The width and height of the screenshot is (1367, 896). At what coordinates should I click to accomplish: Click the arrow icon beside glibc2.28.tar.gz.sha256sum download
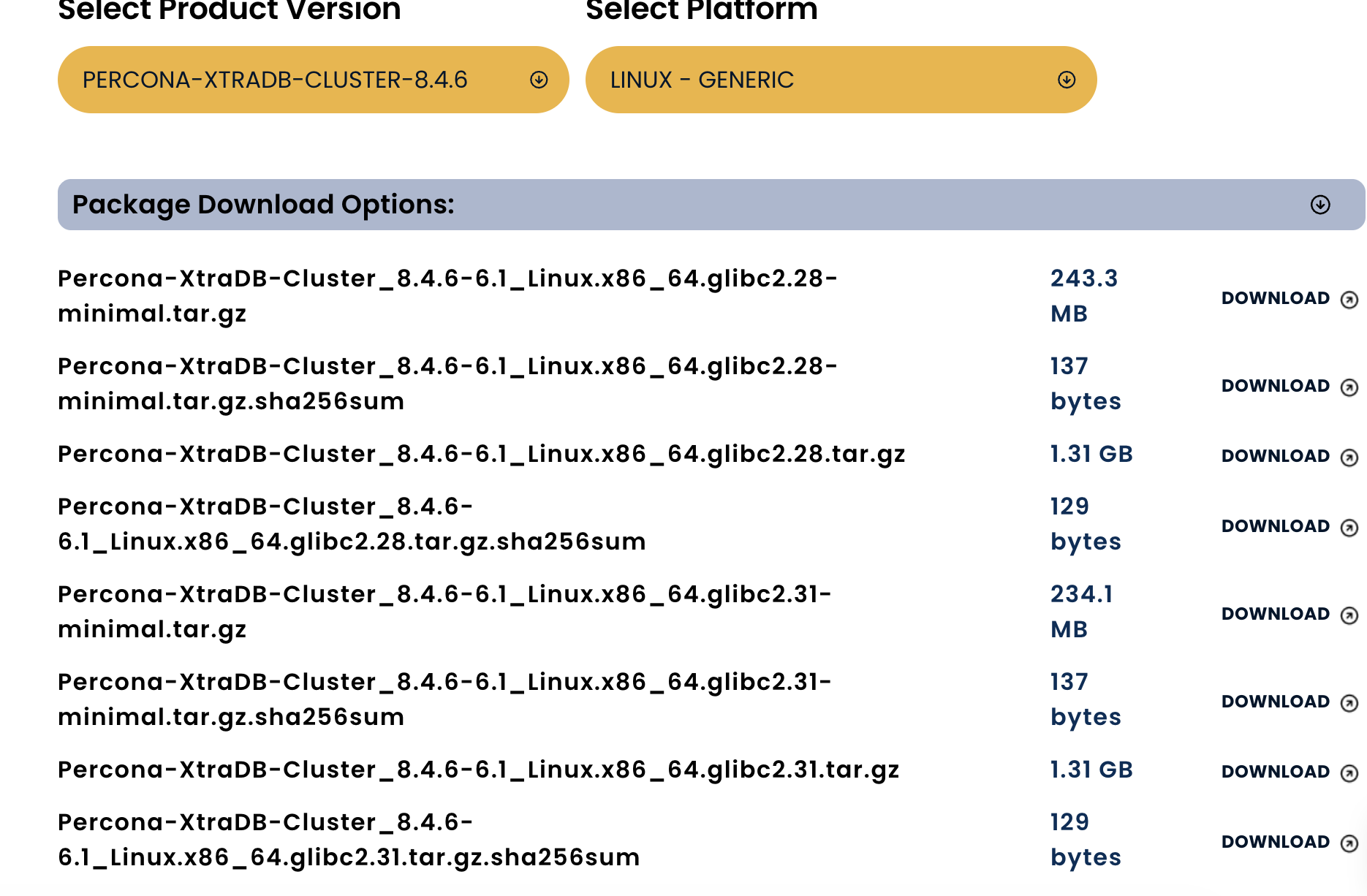tap(1349, 528)
